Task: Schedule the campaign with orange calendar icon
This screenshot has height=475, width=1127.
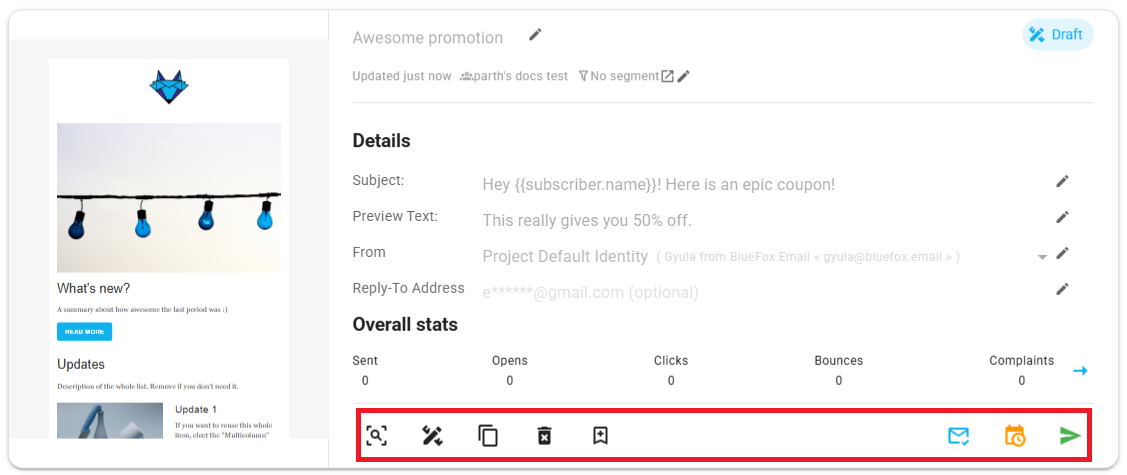Action: point(1014,436)
